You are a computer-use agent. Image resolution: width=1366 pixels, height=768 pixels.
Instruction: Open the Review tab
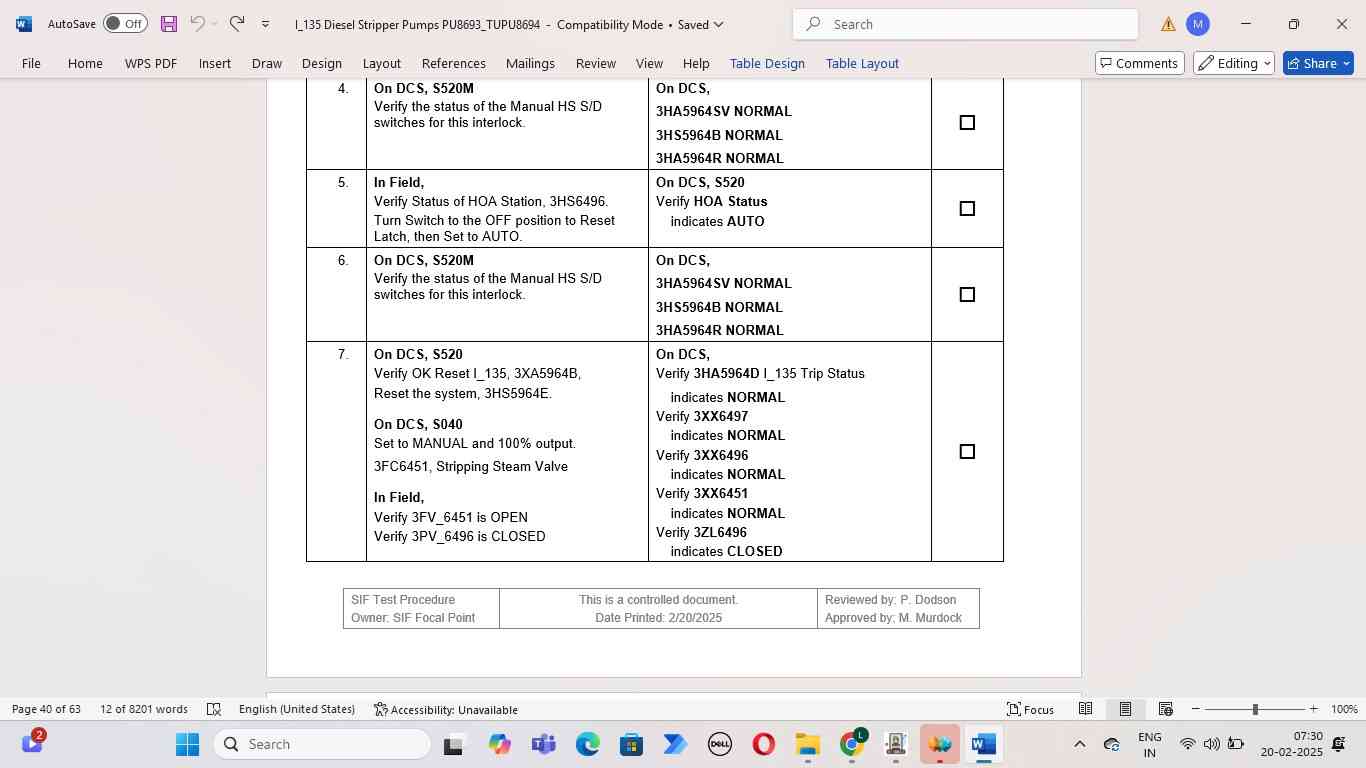pos(596,63)
